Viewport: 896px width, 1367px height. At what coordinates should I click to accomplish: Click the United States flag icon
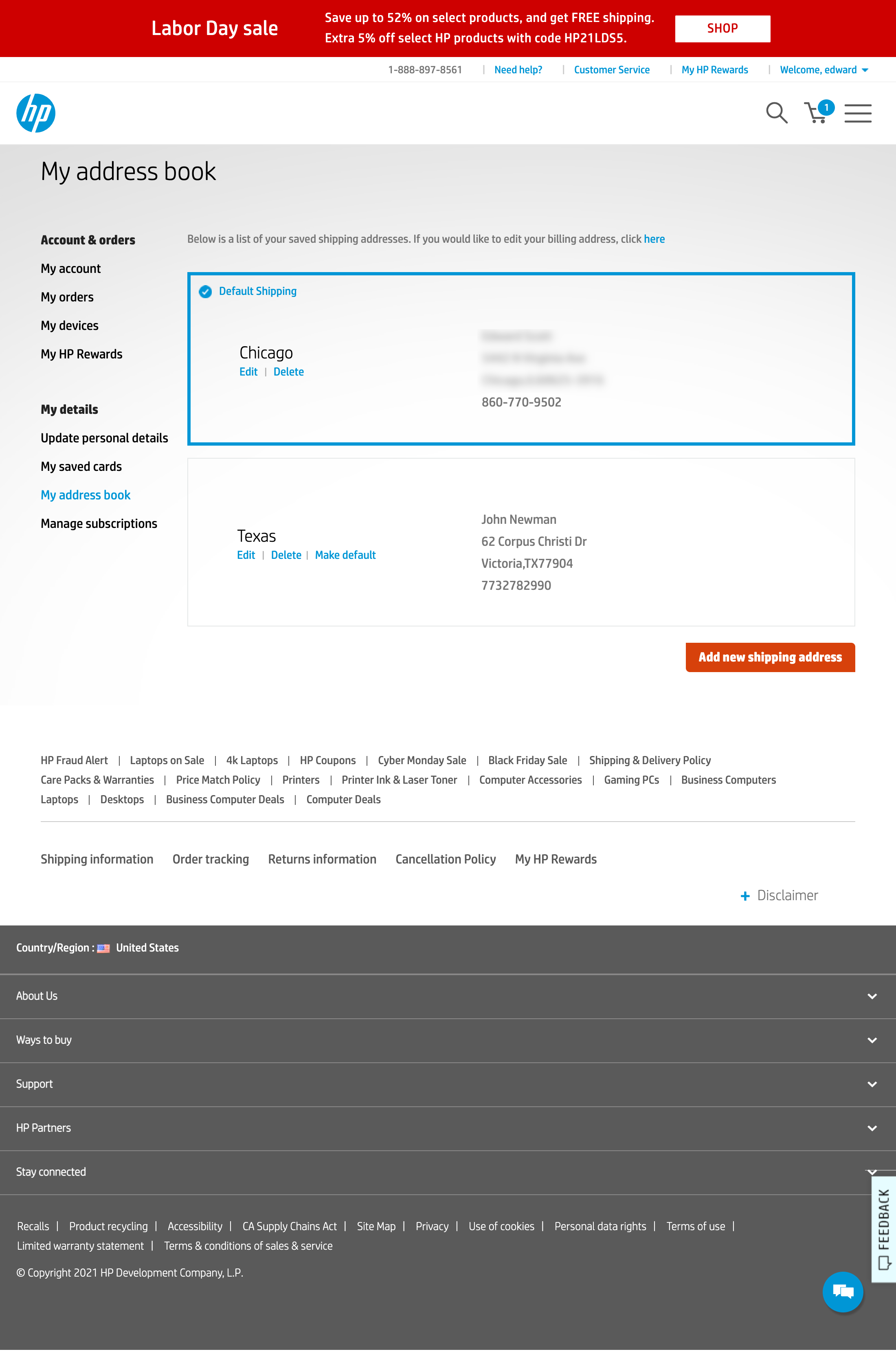pyautogui.click(x=103, y=948)
